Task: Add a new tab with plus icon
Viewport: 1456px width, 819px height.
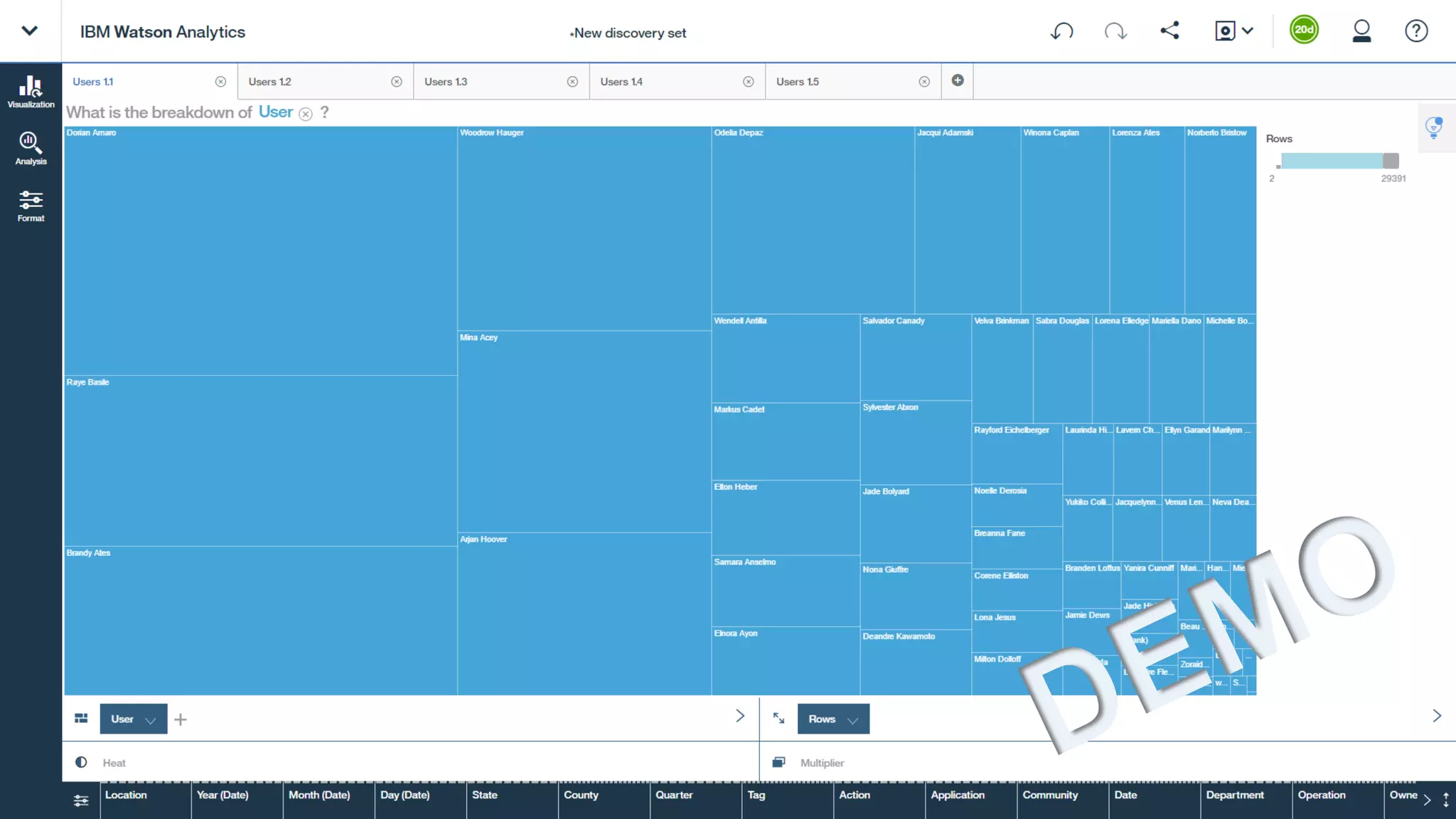Action: 958,80
